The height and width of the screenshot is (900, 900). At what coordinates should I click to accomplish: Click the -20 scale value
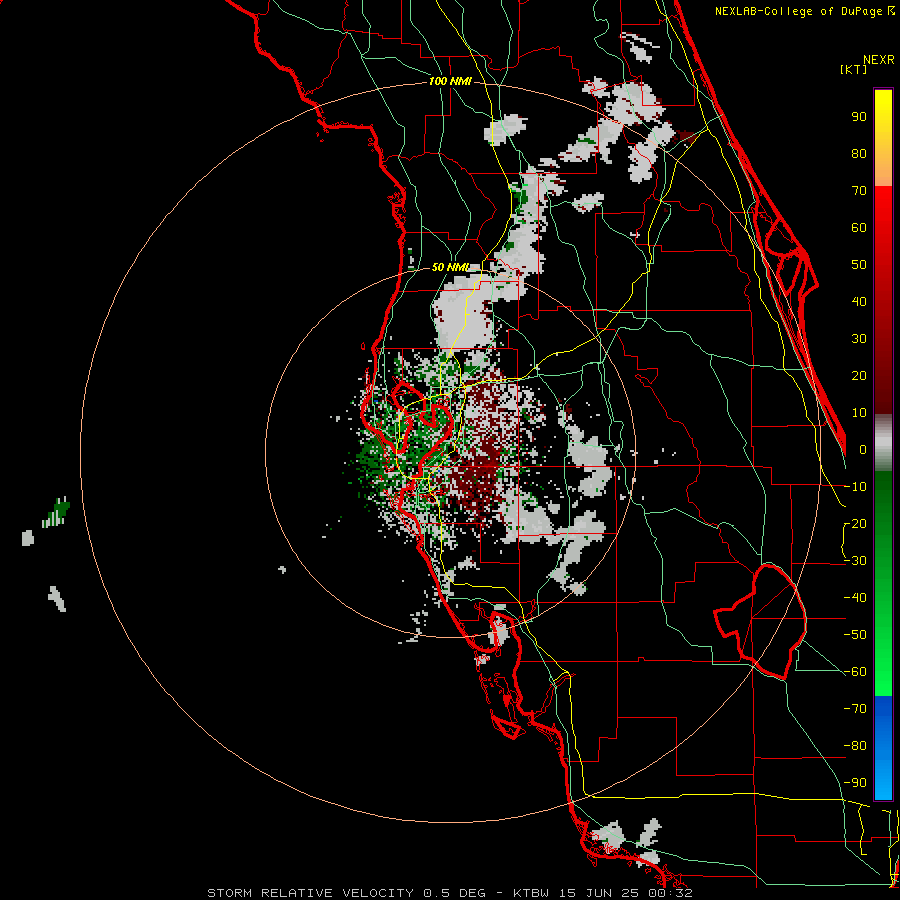tap(855, 523)
